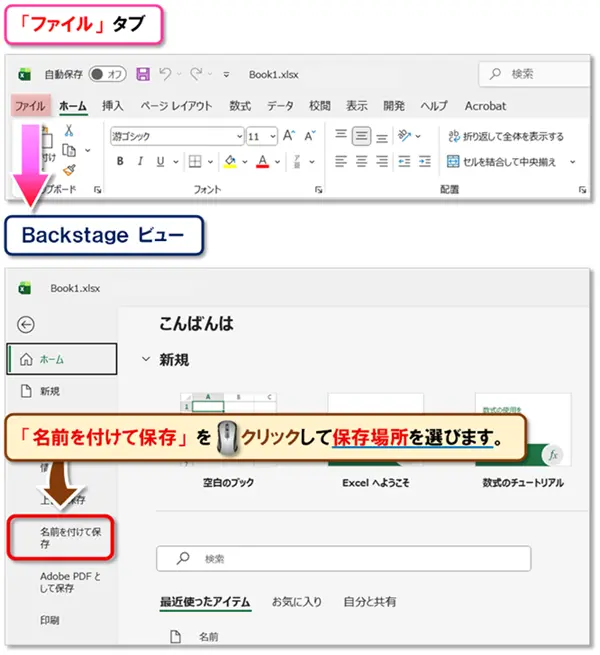Collapse the 新規 section chevron

coord(146,359)
